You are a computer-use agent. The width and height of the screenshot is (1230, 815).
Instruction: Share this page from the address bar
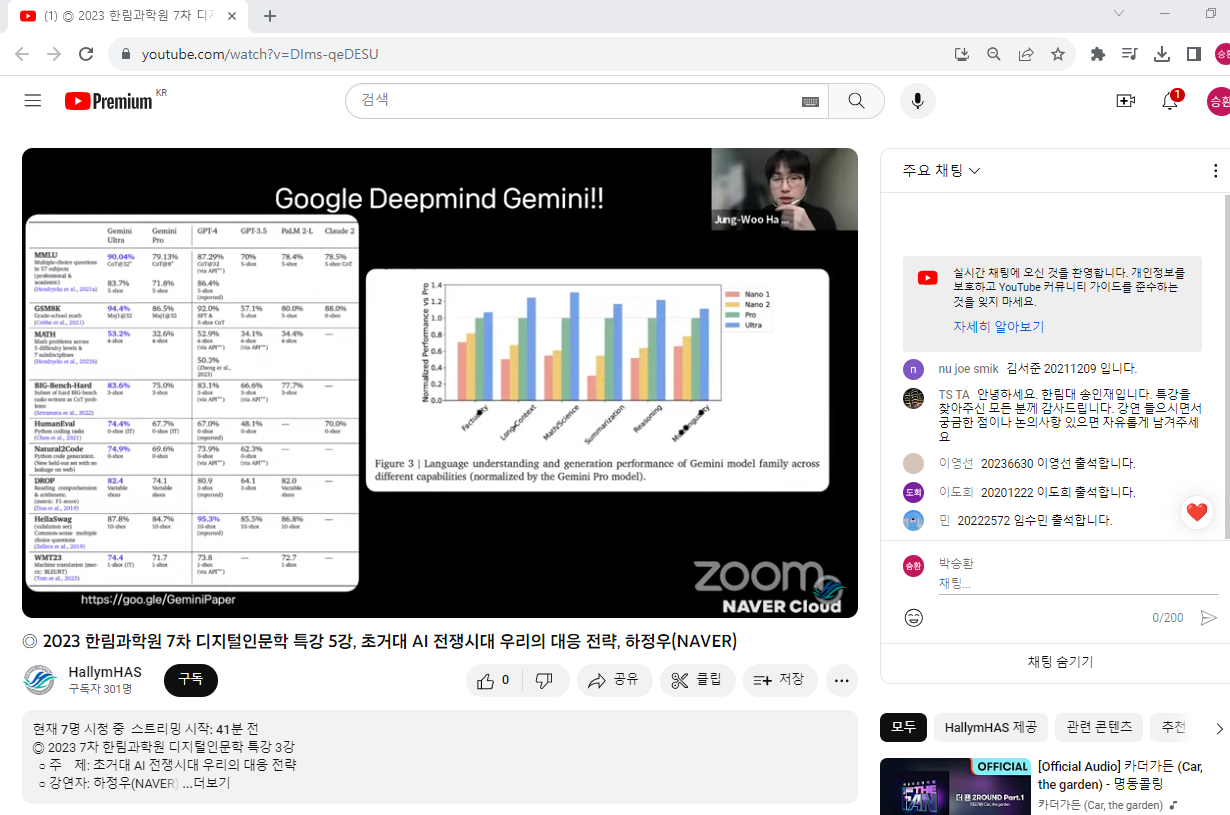(x=1025, y=54)
